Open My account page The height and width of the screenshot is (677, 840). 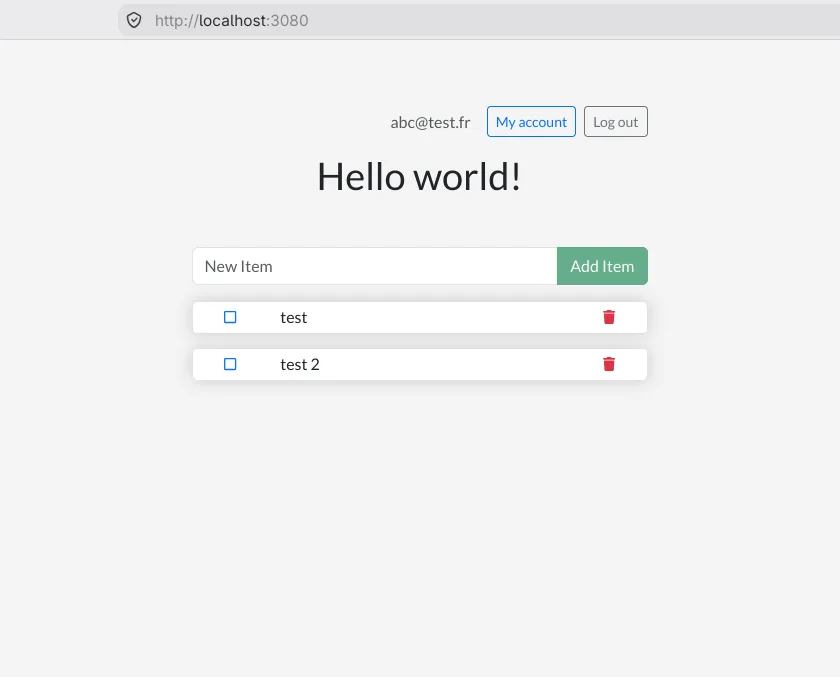point(531,122)
